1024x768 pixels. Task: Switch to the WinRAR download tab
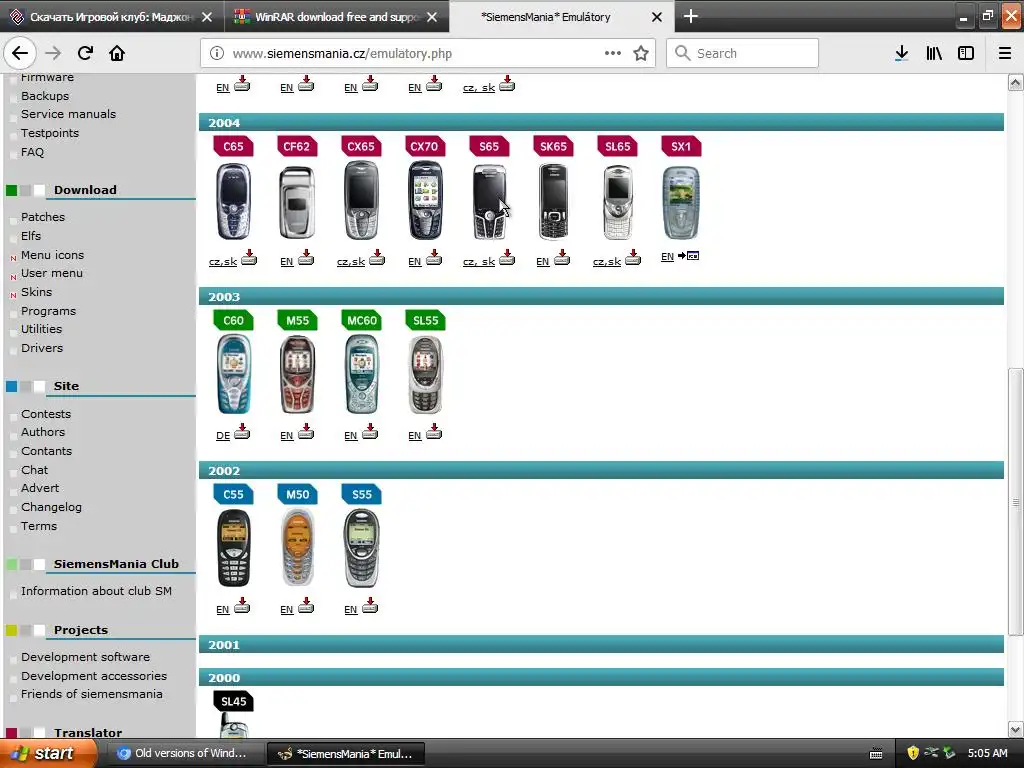click(336, 17)
